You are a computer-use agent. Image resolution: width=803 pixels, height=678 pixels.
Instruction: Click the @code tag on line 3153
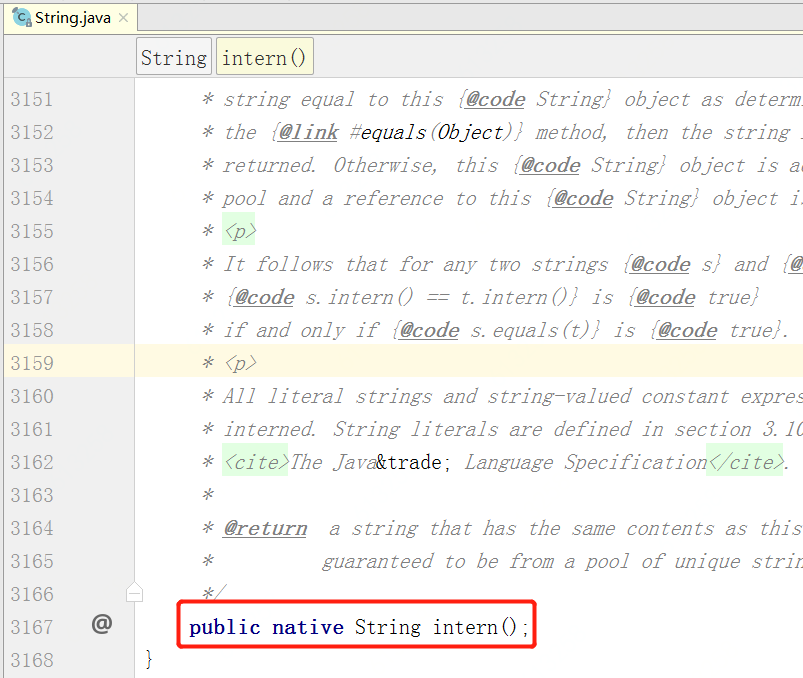[x=550, y=165]
